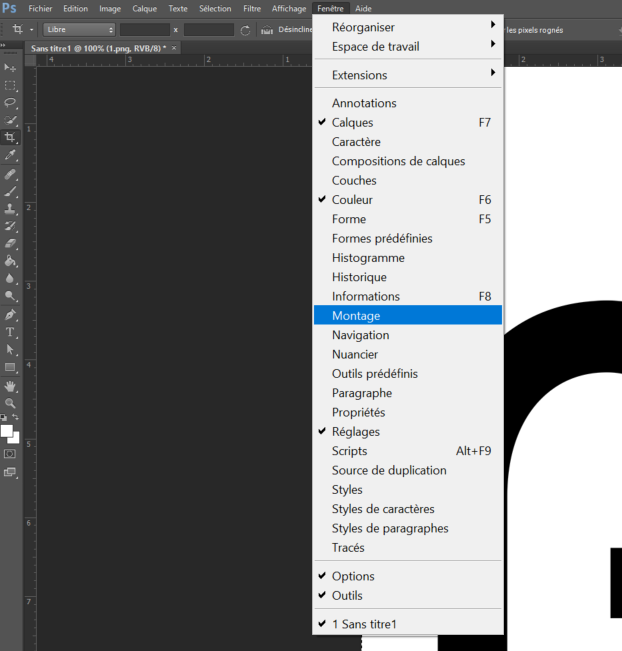Expand the Espace de travail submenu
The image size is (622, 651).
click(408, 46)
